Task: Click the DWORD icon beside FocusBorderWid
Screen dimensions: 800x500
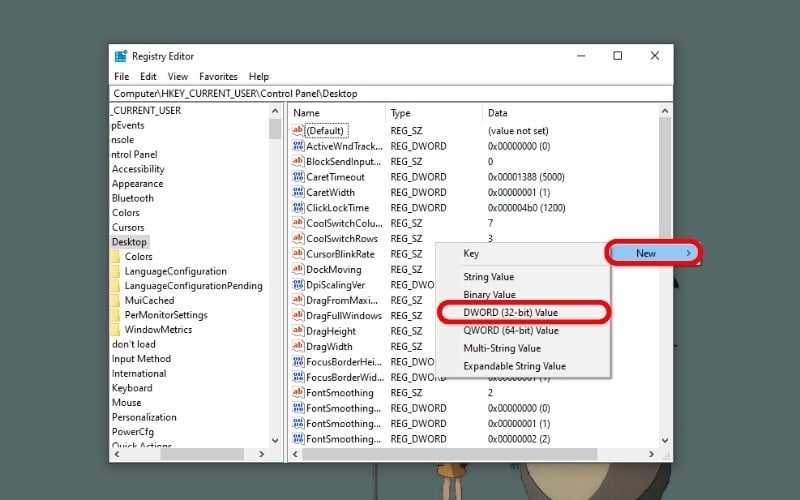Action: click(298, 377)
